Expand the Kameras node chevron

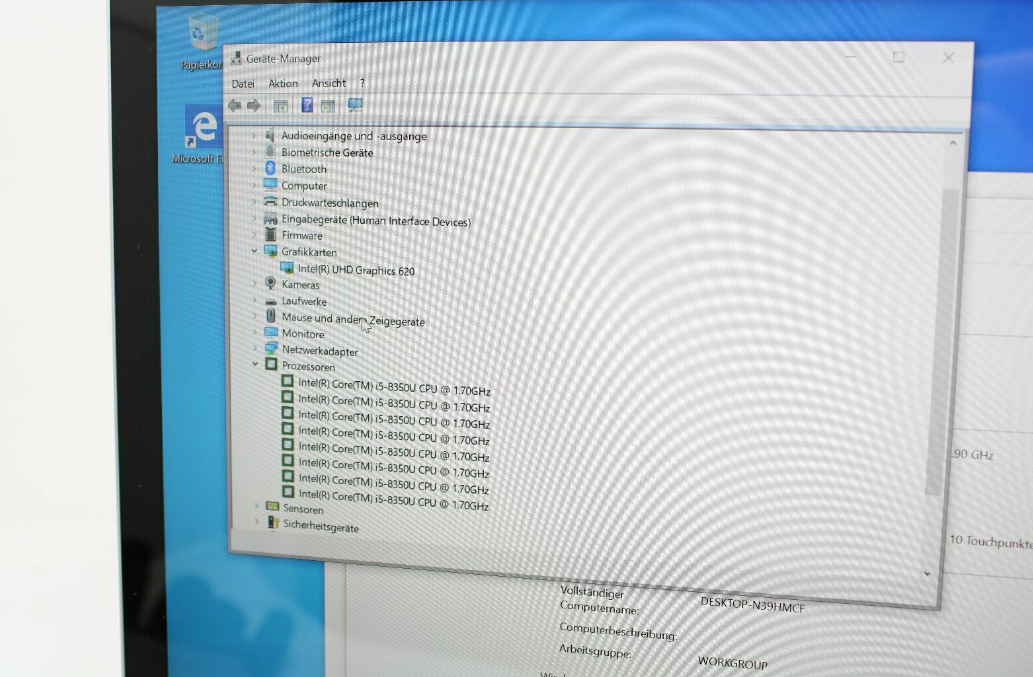[254, 284]
